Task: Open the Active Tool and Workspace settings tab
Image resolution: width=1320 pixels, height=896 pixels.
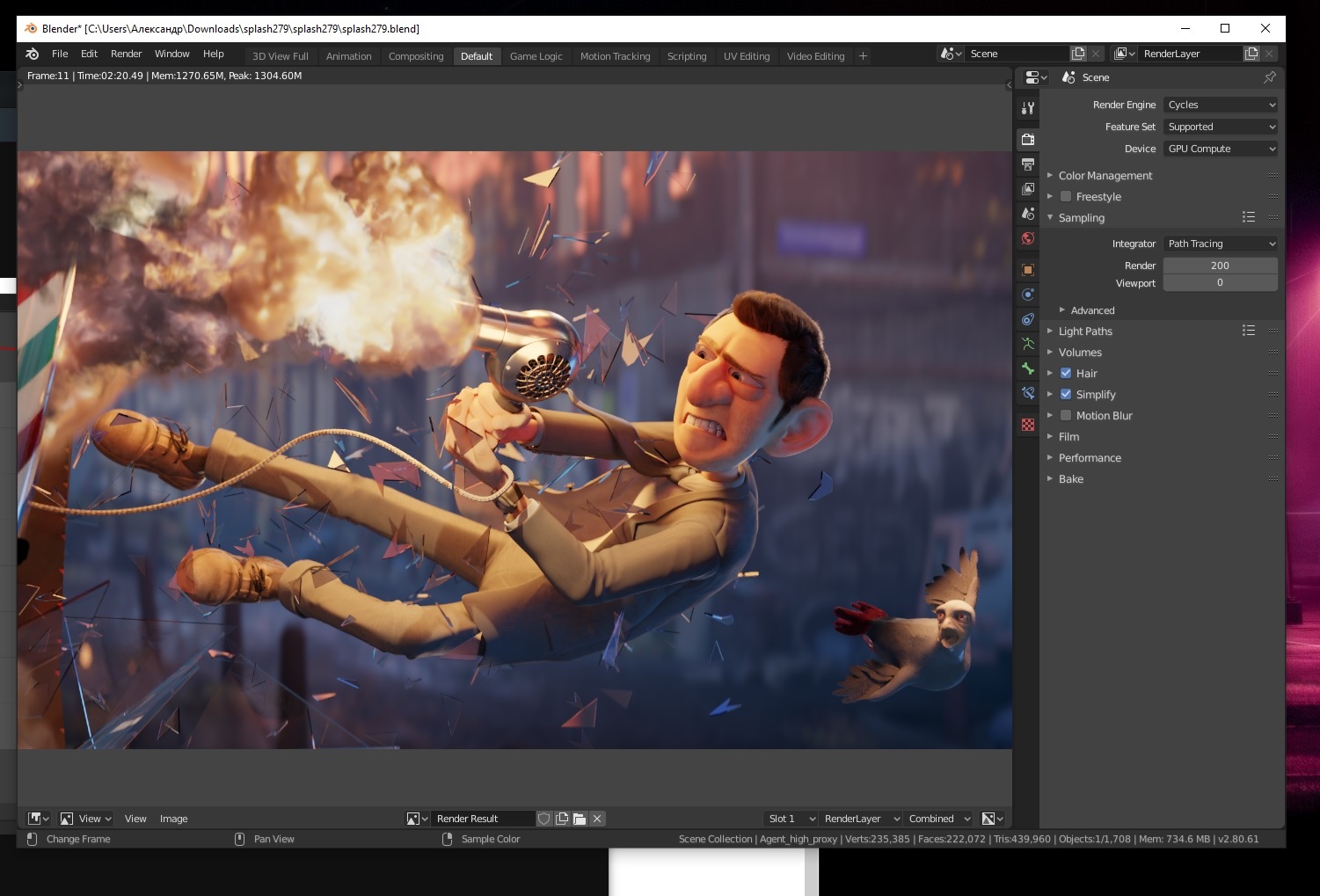Action: click(x=1027, y=108)
